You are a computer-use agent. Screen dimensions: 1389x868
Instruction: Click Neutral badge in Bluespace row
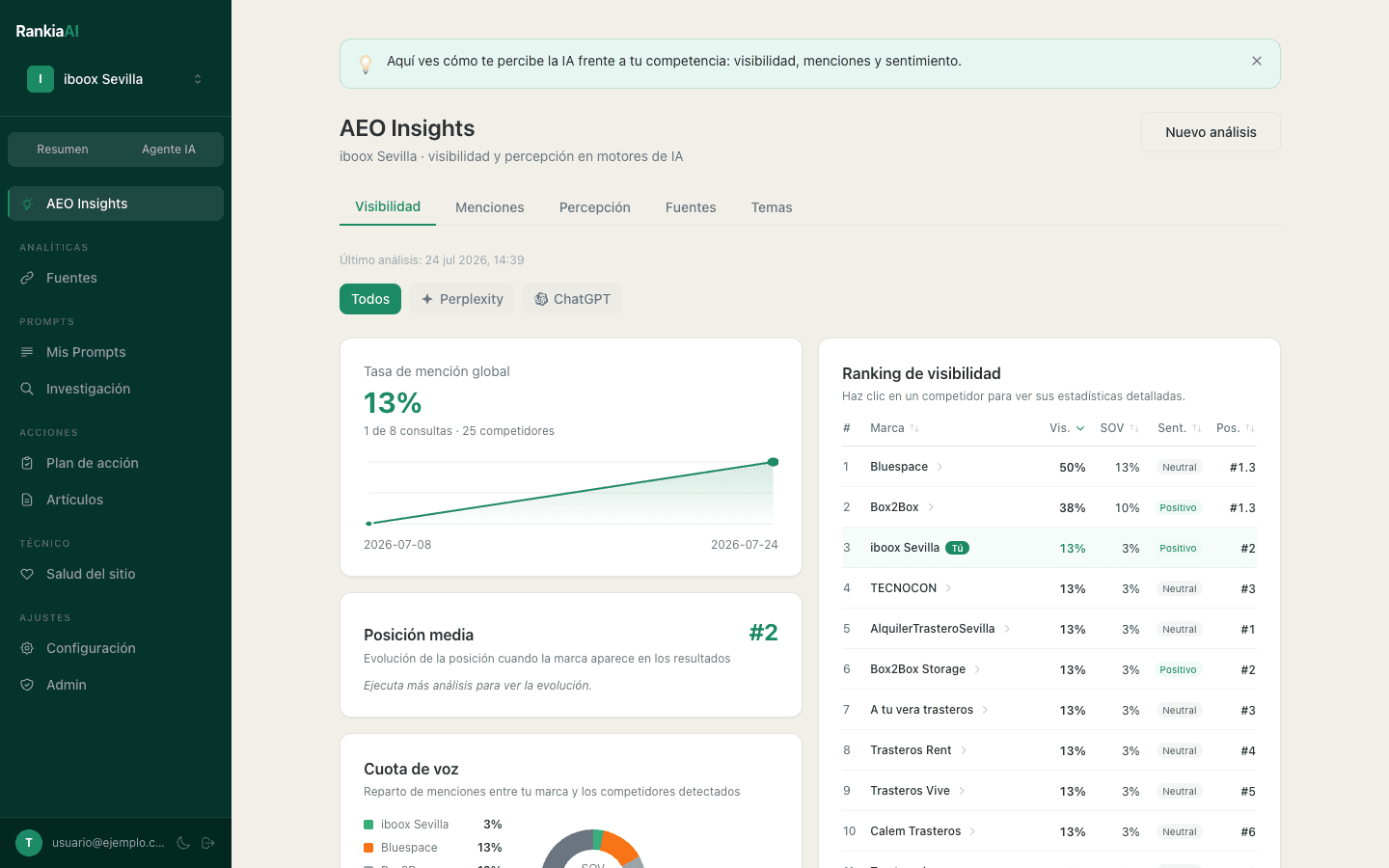[x=1179, y=467]
